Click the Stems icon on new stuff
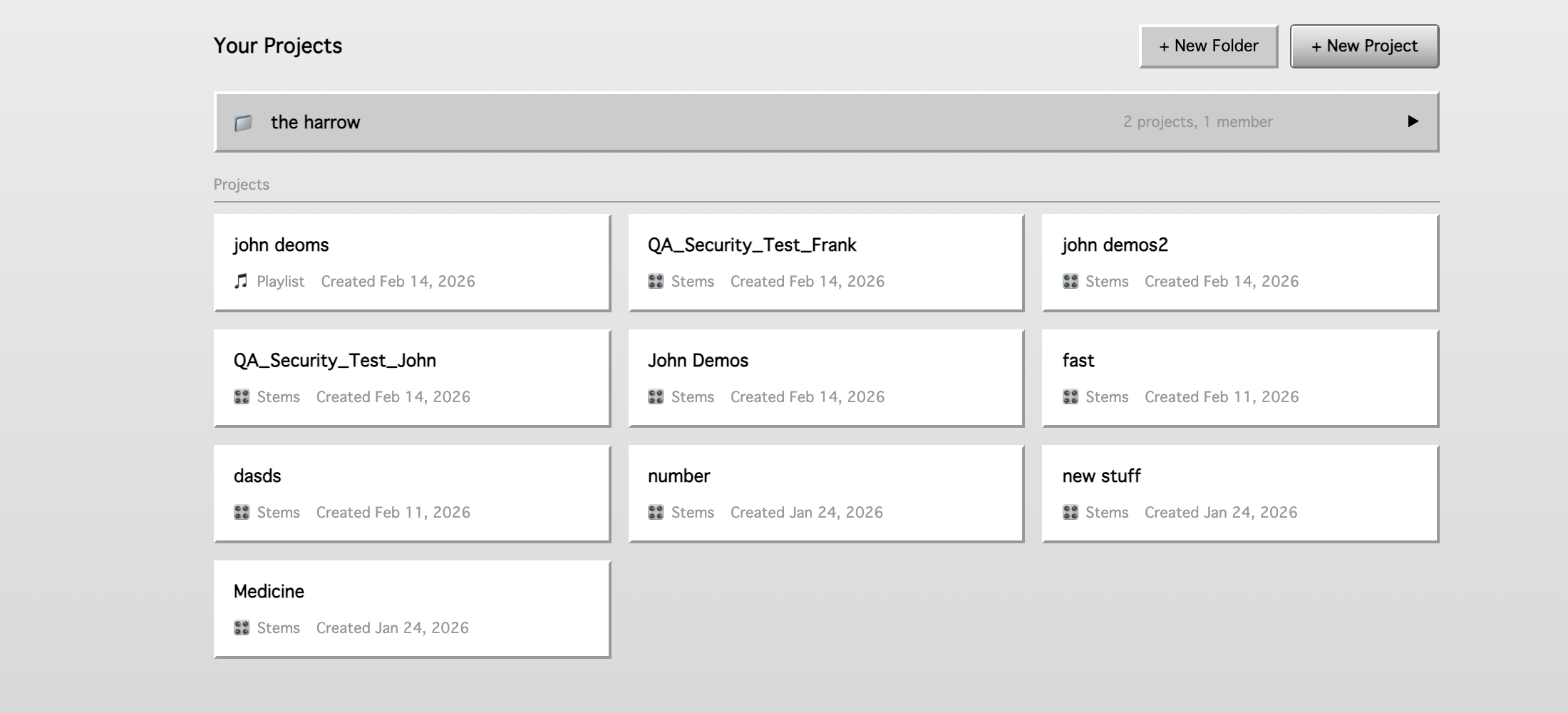1568x713 pixels. tap(1069, 512)
